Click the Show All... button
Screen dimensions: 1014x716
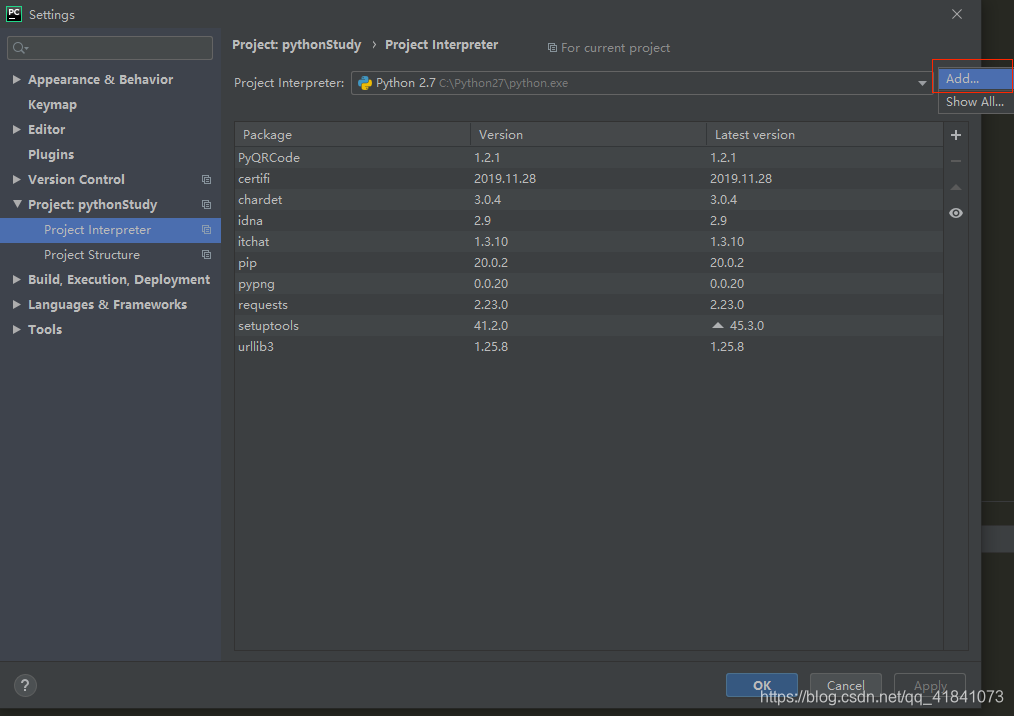point(973,101)
